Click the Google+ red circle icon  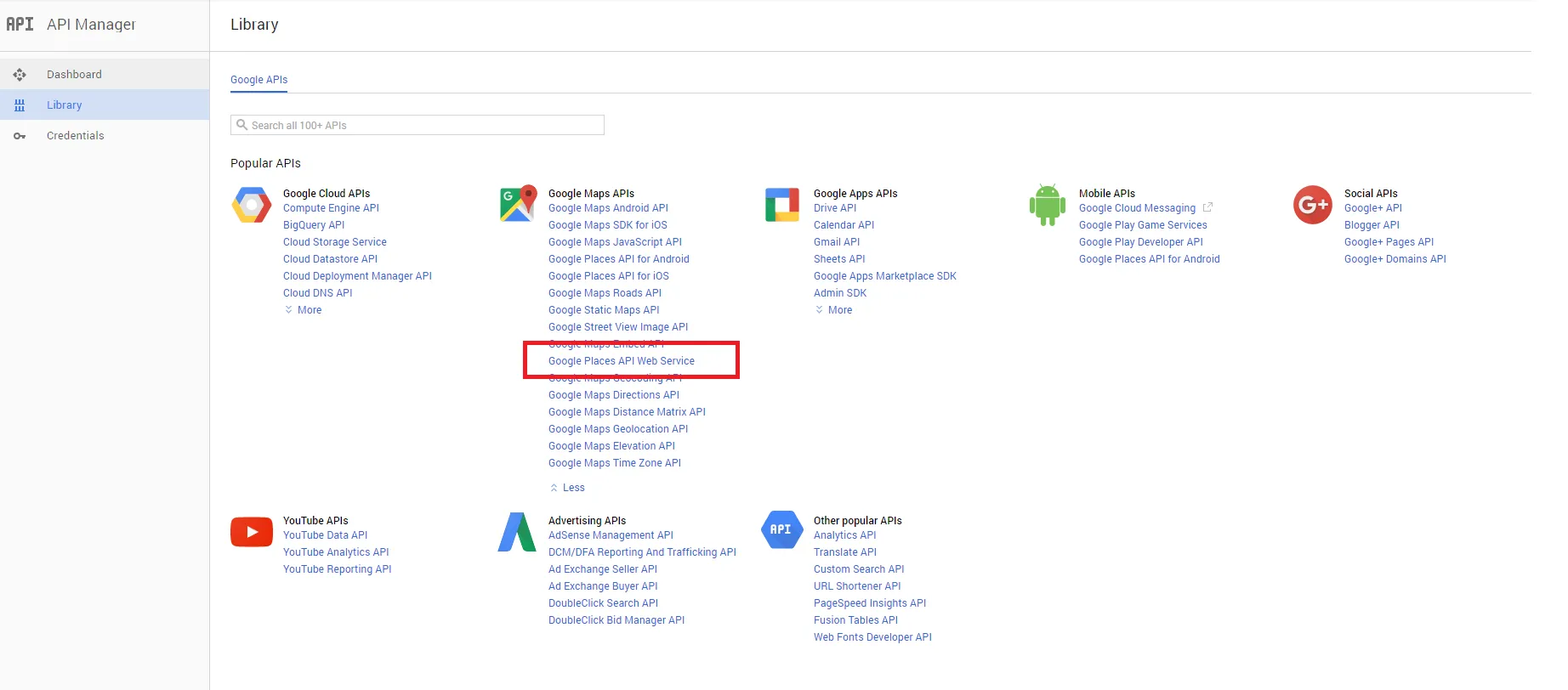coord(1313,205)
